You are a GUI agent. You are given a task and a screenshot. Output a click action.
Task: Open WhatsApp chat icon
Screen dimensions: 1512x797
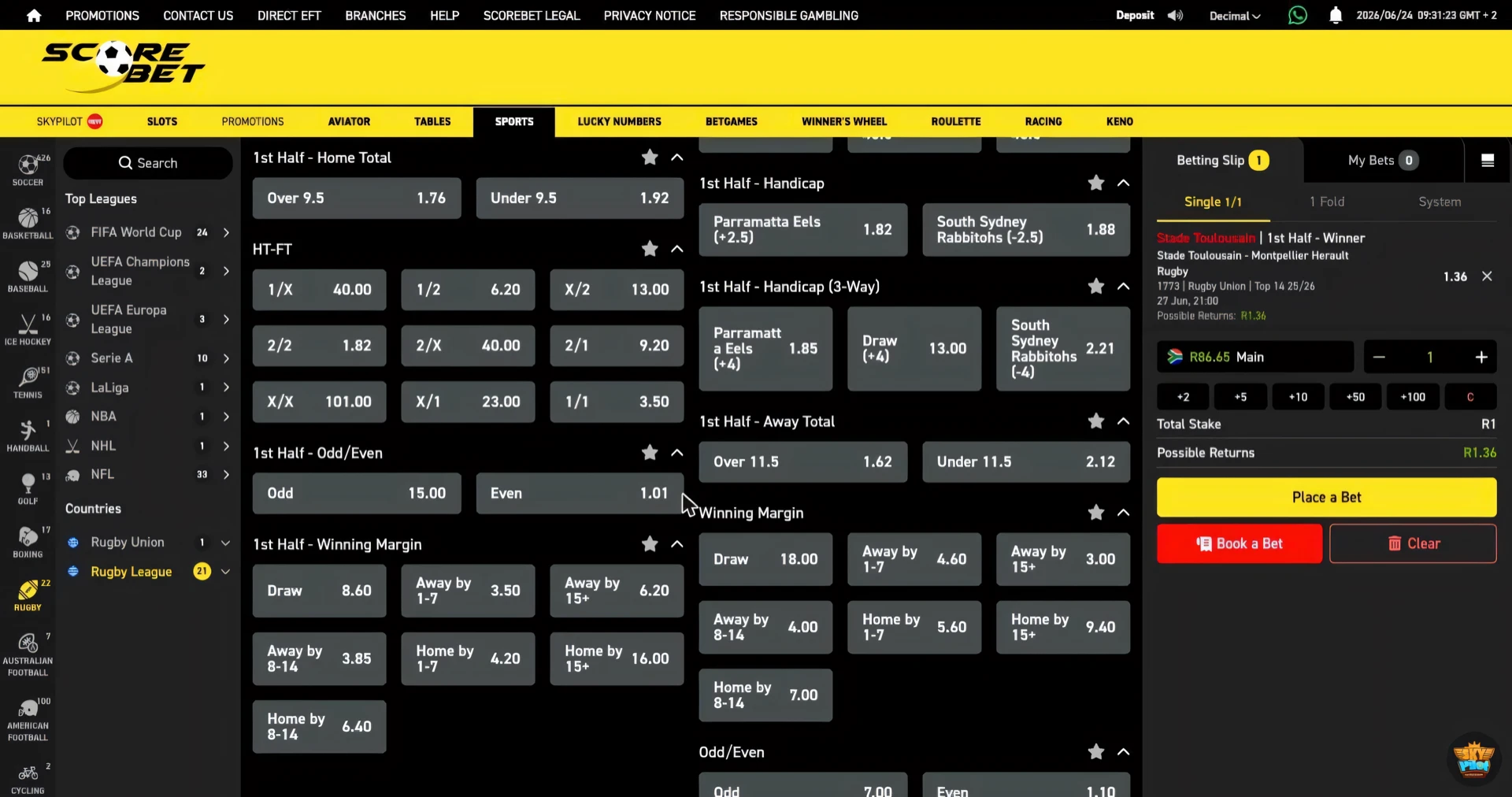pyautogui.click(x=1297, y=15)
